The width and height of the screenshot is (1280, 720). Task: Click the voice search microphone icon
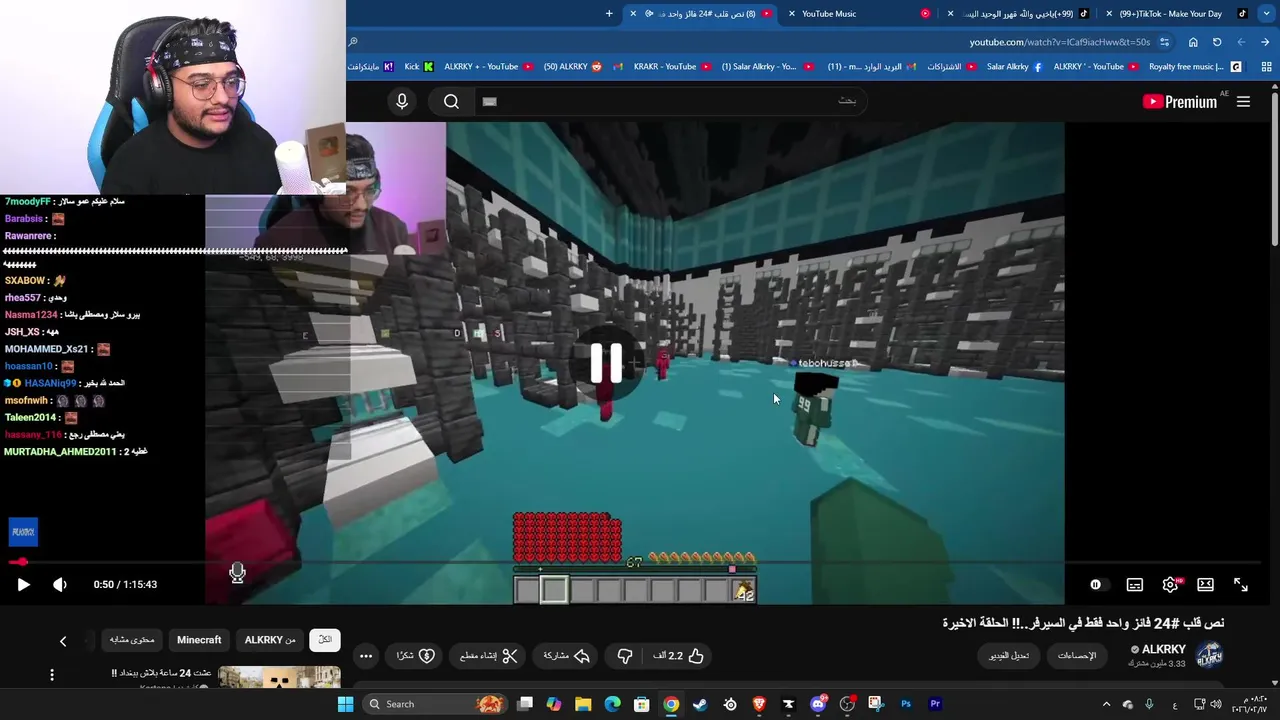click(x=402, y=101)
